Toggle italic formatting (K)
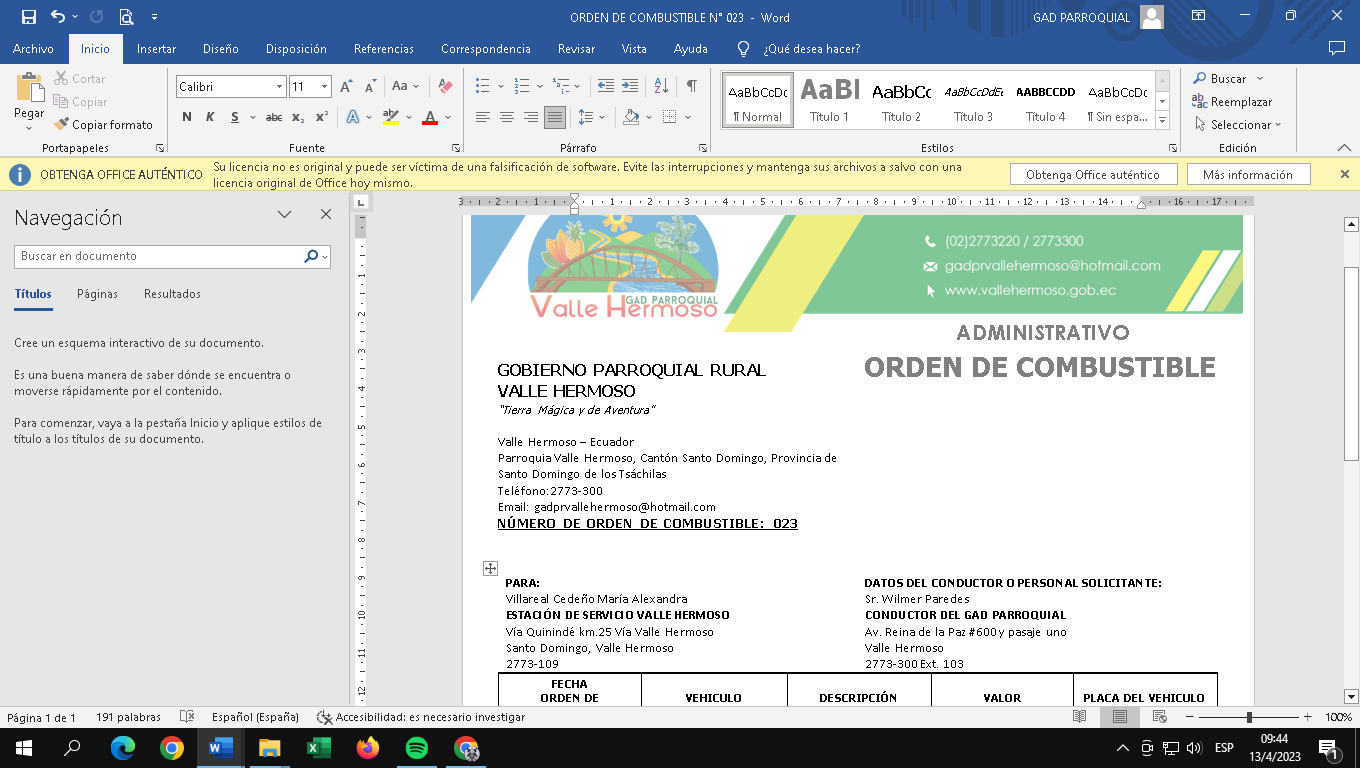 (x=210, y=117)
